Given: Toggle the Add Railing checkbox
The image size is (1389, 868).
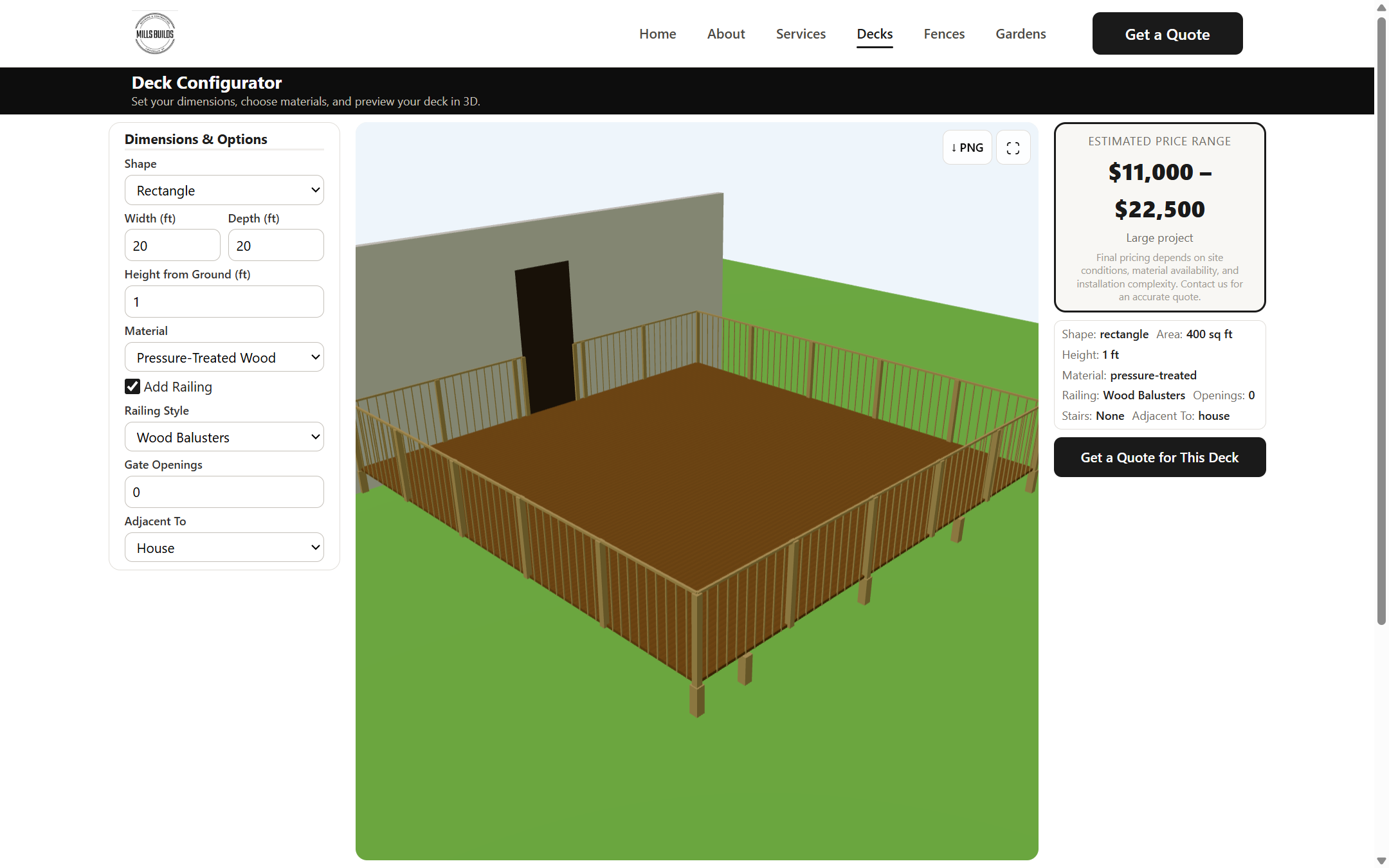Looking at the screenshot, I should click(132, 386).
